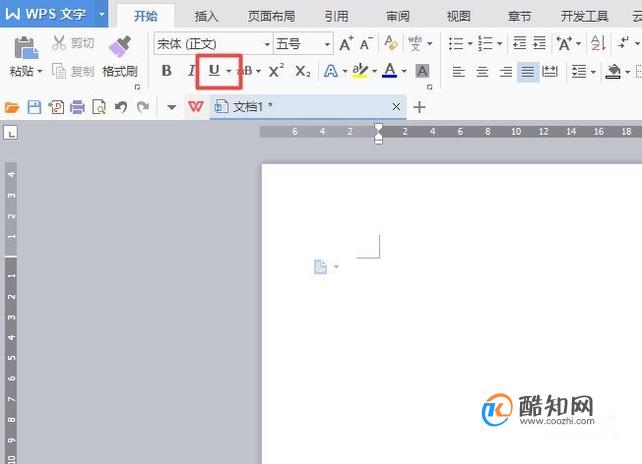
Task: Open the highlight color dropdown arrow
Action: point(374,71)
